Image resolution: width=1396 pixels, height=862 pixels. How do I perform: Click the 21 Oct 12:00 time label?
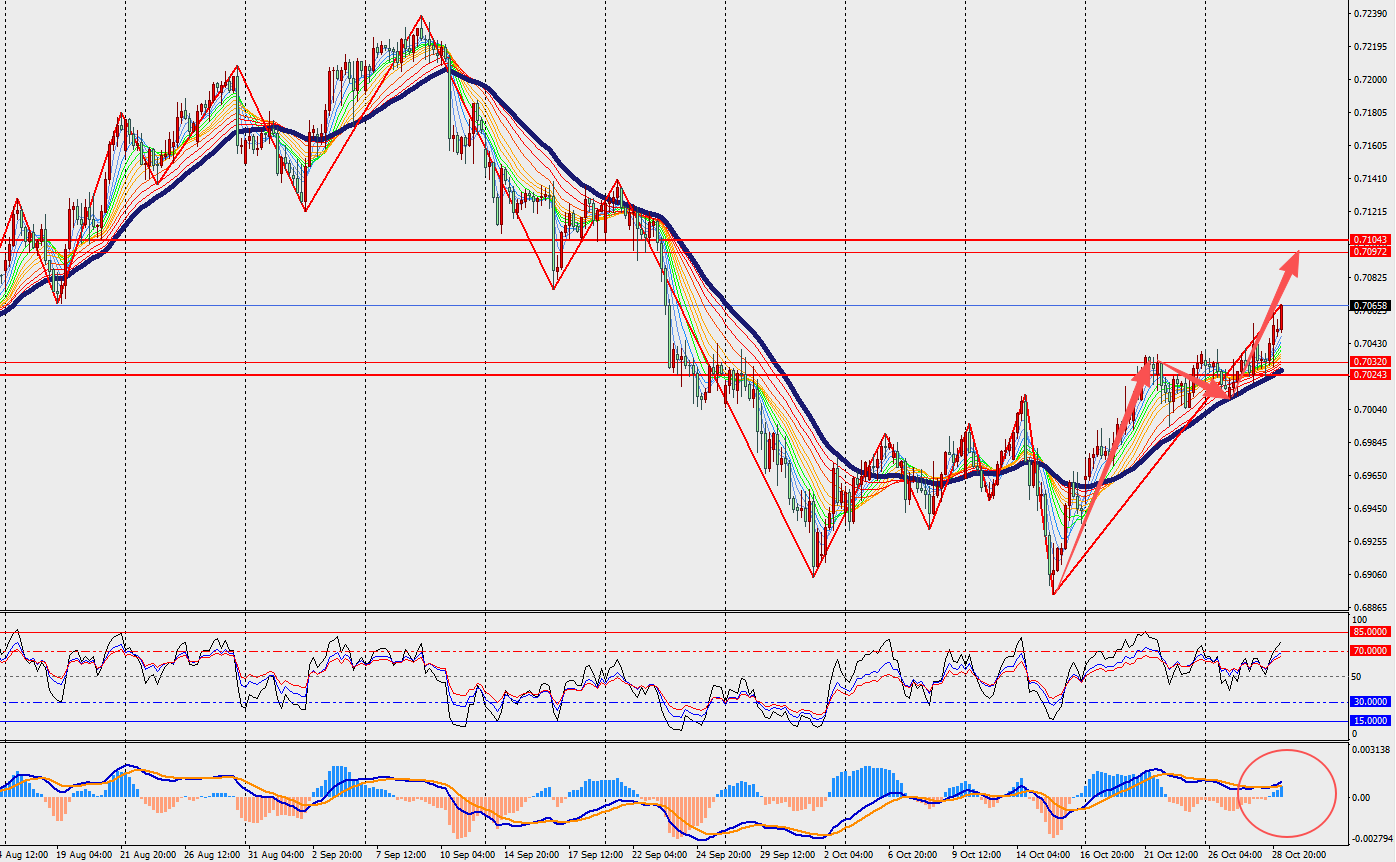(1172, 855)
